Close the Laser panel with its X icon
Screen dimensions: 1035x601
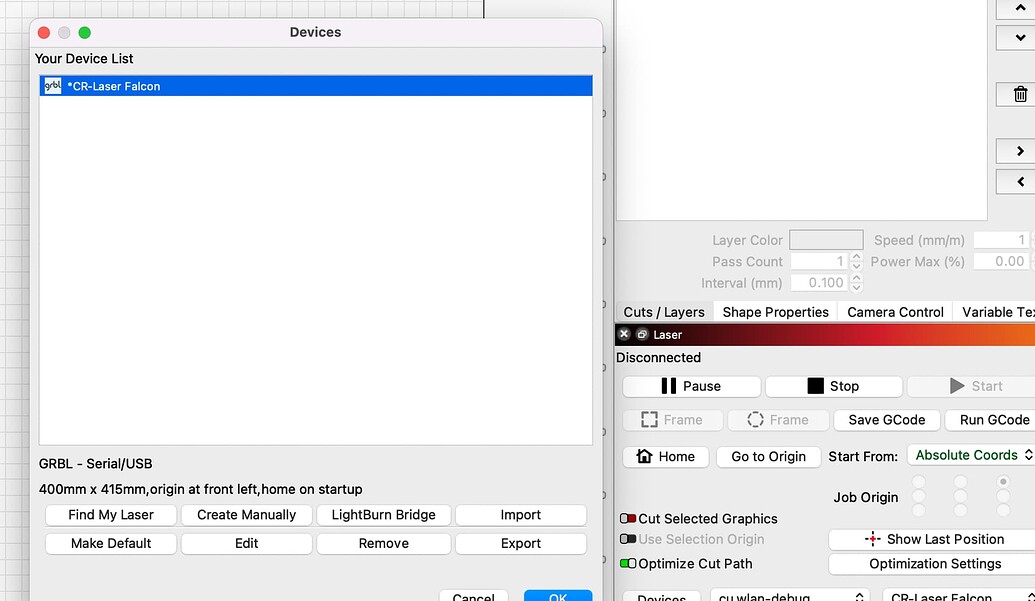625,334
